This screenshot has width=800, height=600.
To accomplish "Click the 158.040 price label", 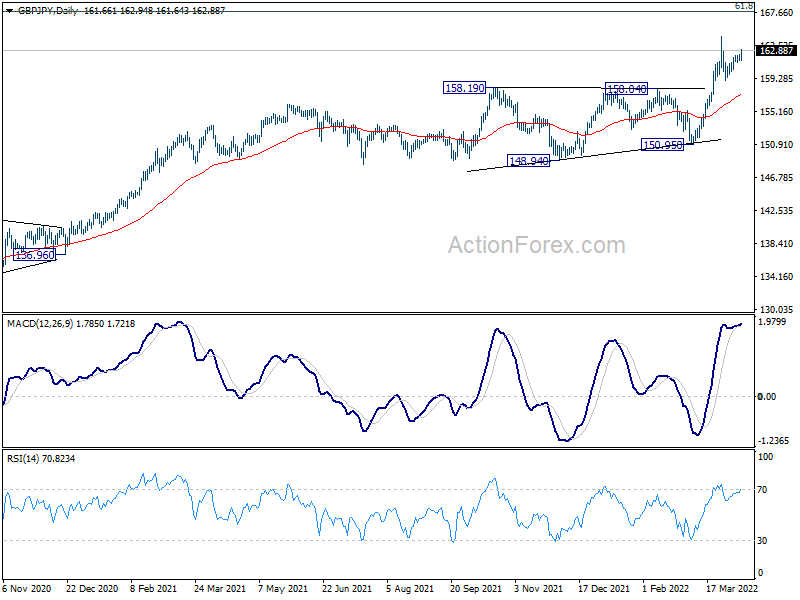I will (626, 89).
